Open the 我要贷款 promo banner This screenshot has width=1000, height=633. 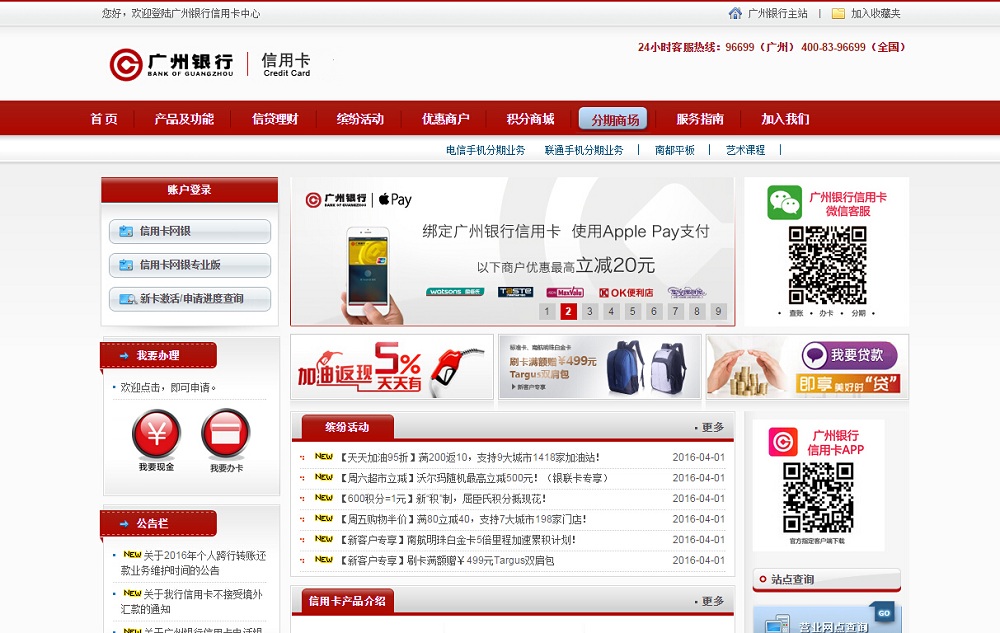coord(807,367)
